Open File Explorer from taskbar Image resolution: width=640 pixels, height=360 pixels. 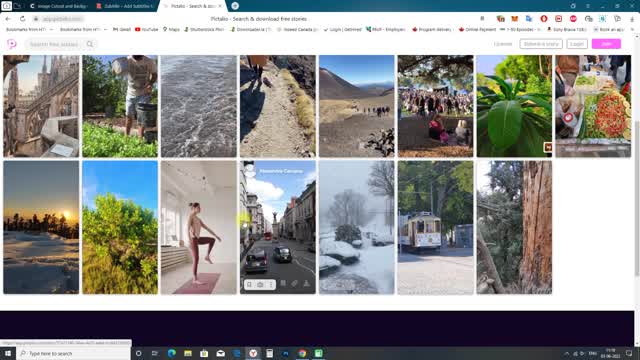[x=188, y=353]
